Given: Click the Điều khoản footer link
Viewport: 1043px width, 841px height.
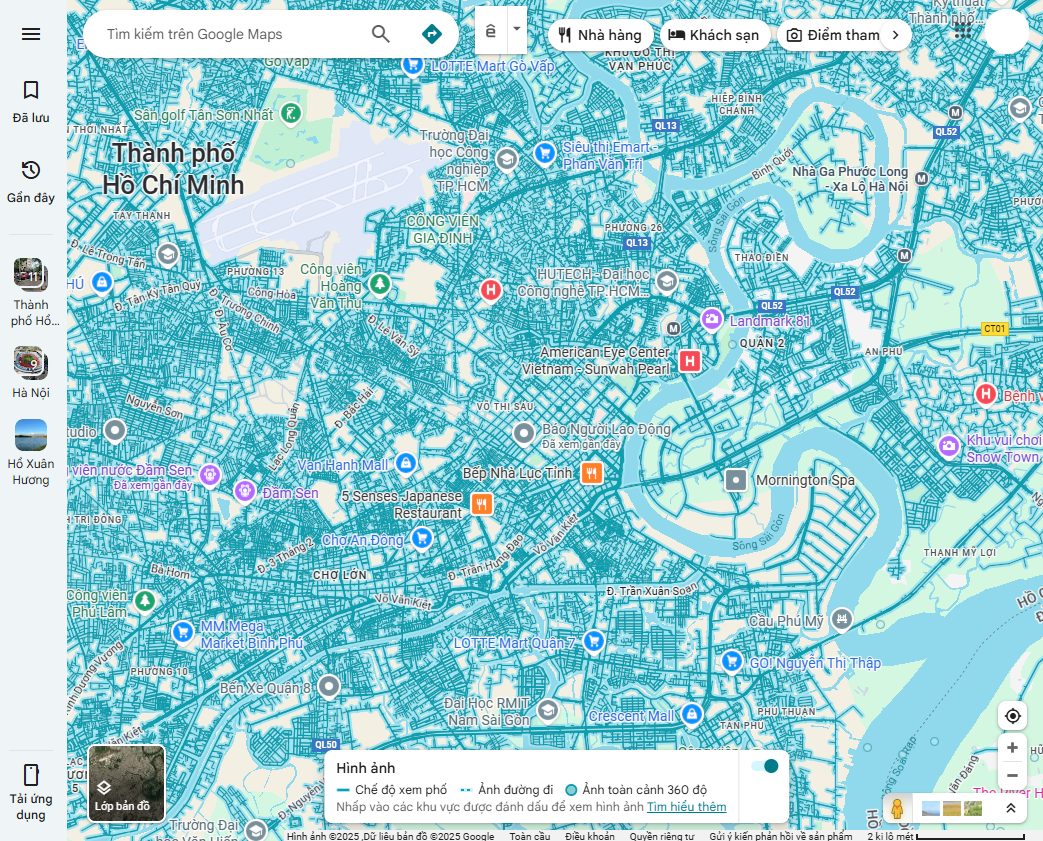Looking at the screenshot, I should 589,836.
